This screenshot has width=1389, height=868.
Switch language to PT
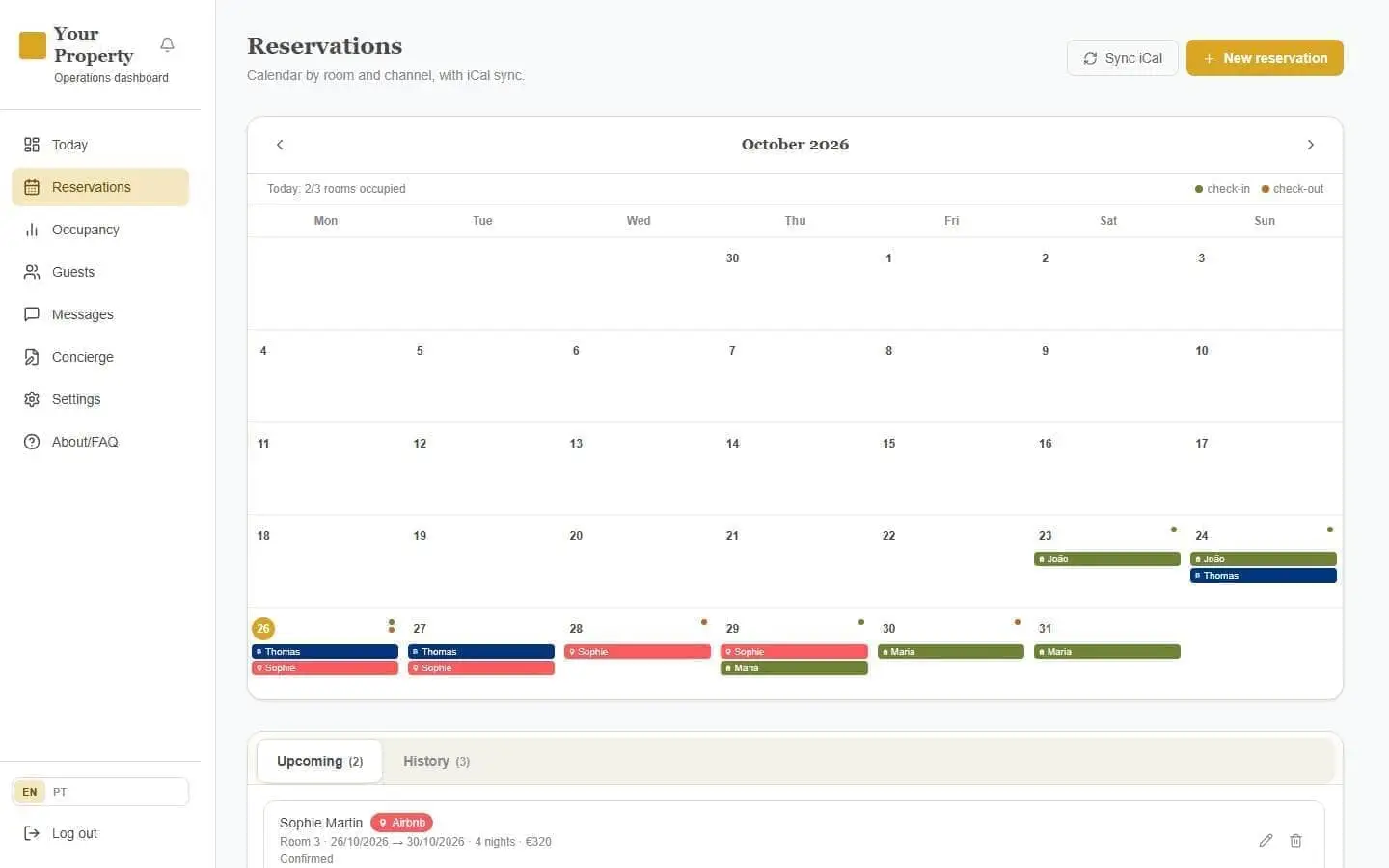[60, 792]
